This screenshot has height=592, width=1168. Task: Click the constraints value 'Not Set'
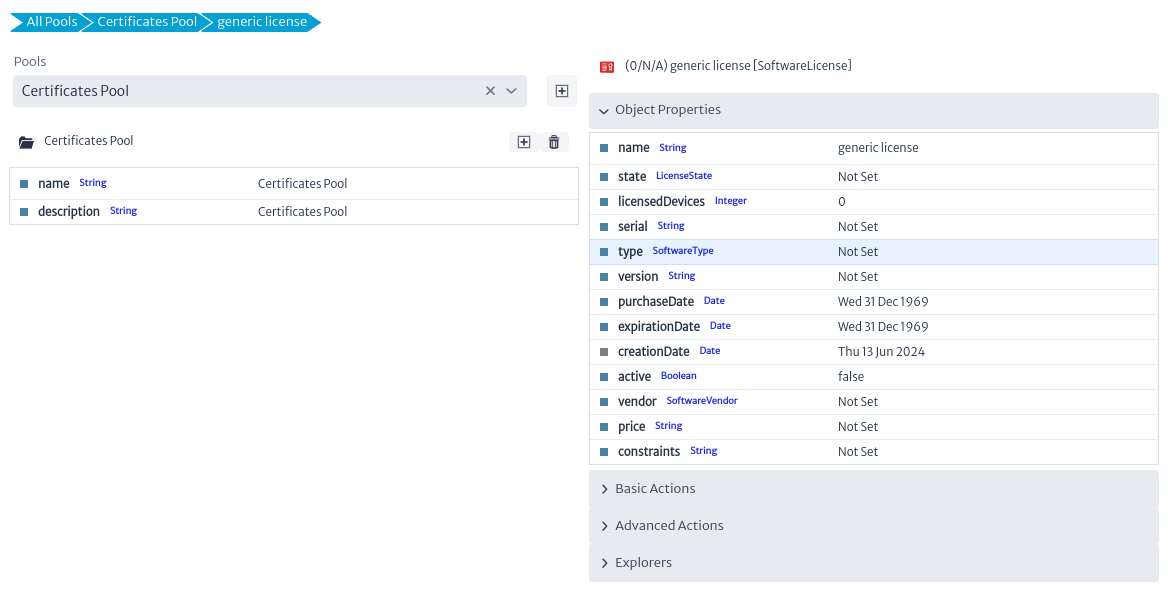point(857,451)
